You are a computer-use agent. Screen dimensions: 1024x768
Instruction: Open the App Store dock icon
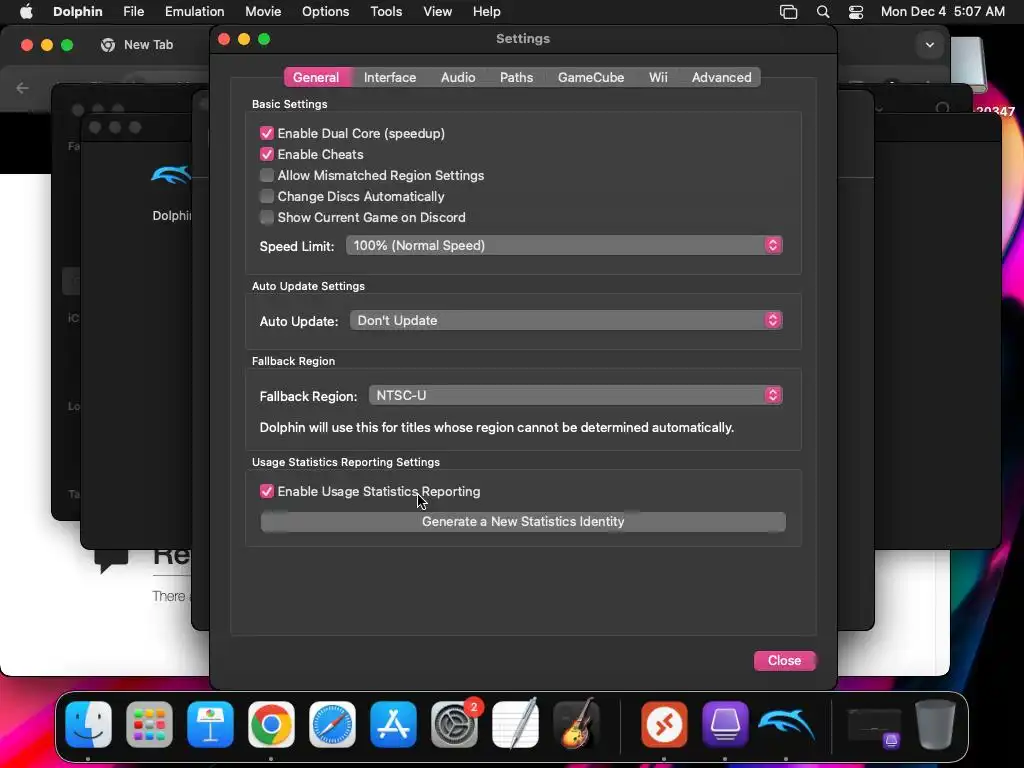coord(393,724)
